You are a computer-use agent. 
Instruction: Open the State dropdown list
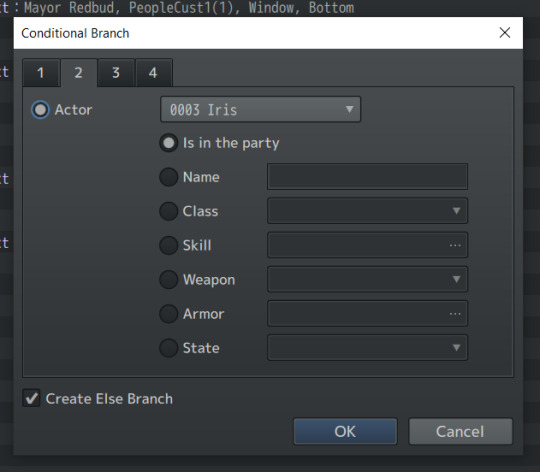[367, 347]
